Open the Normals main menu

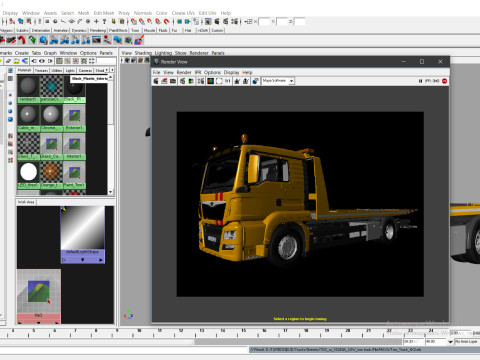point(143,13)
